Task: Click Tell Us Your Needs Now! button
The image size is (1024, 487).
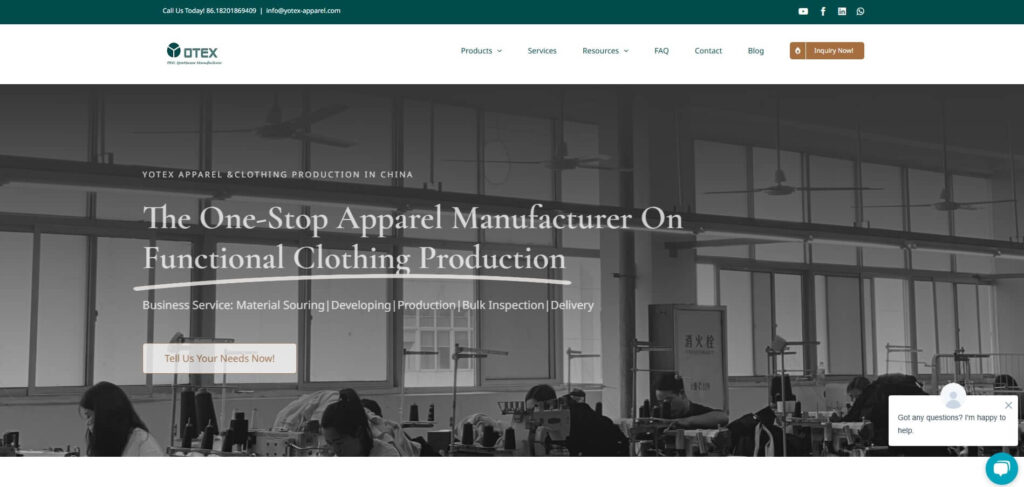Action: click(219, 358)
